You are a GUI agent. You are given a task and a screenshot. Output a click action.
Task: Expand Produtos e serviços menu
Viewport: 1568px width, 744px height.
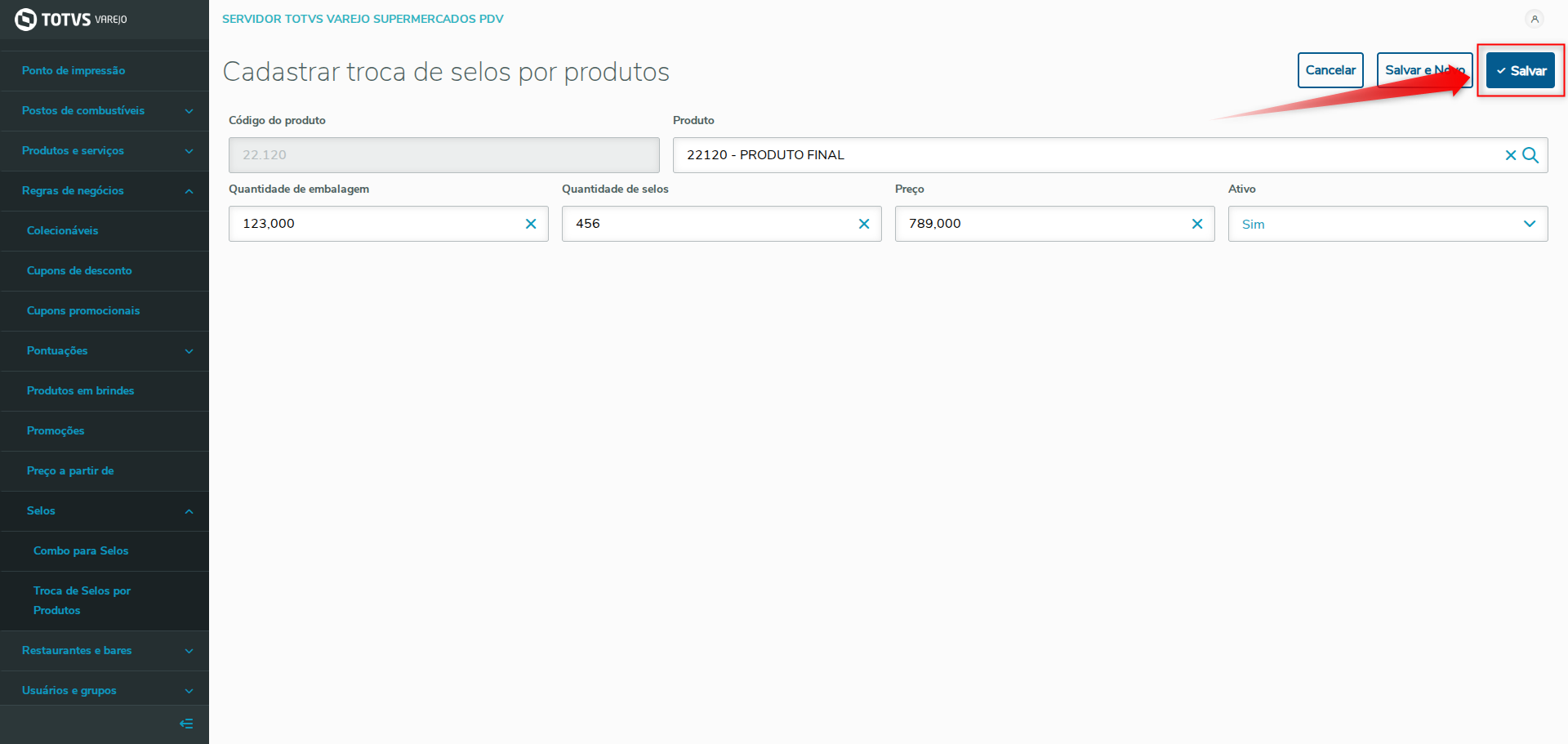point(189,151)
